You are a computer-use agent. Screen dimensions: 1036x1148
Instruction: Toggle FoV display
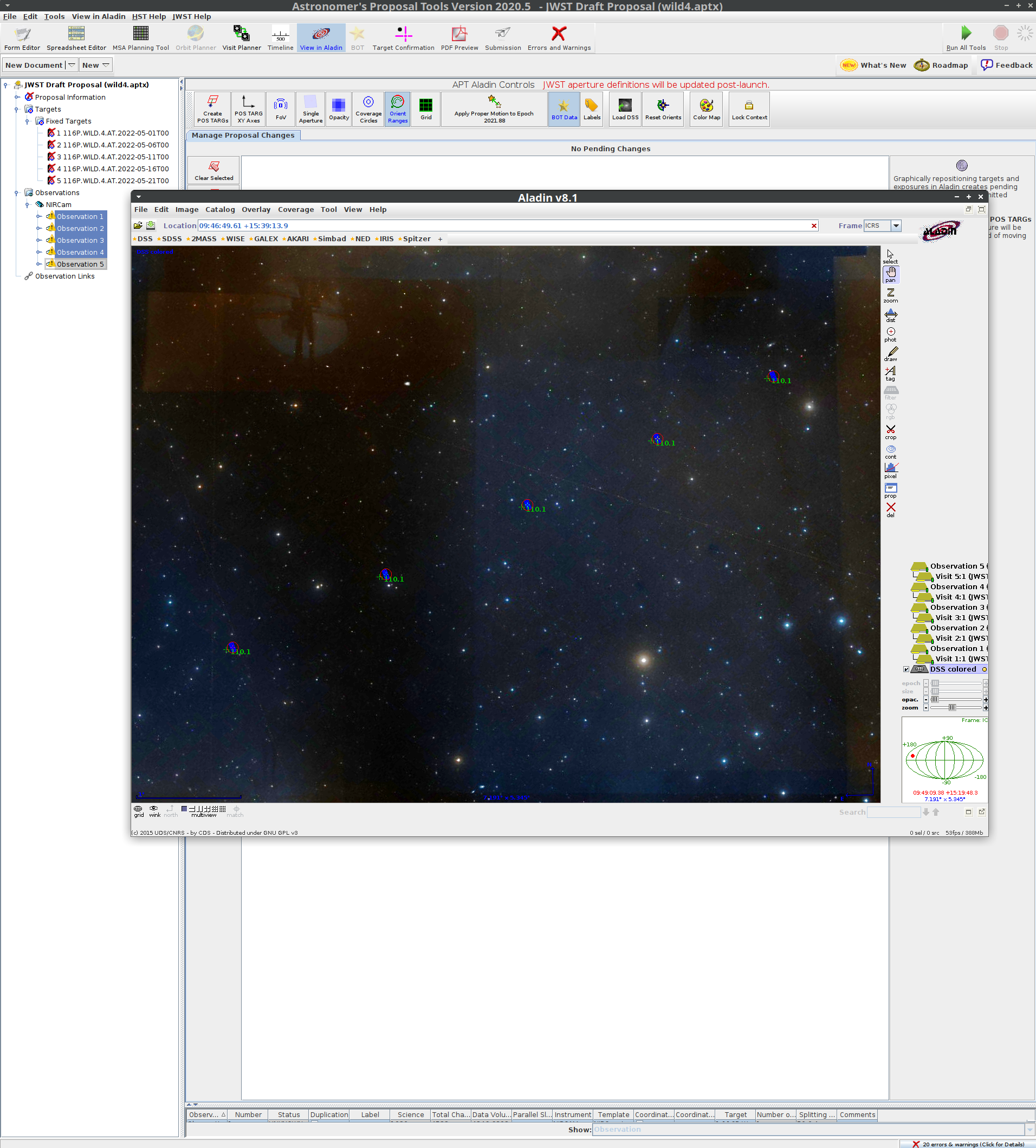pyautogui.click(x=281, y=109)
